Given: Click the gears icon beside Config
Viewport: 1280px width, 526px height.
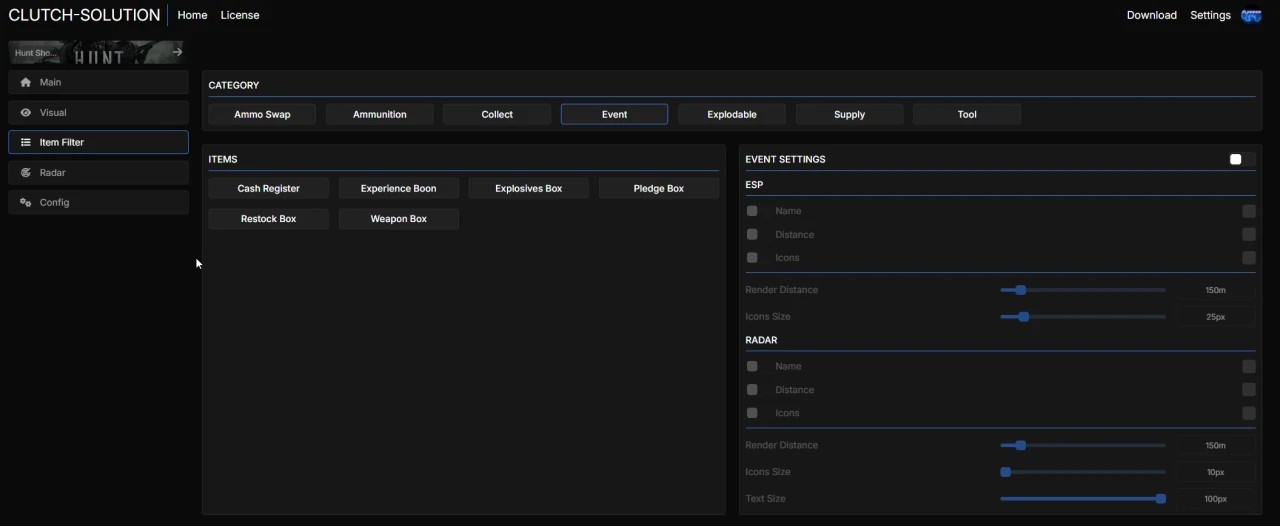Looking at the screenshot, I should tap(26, 202).
